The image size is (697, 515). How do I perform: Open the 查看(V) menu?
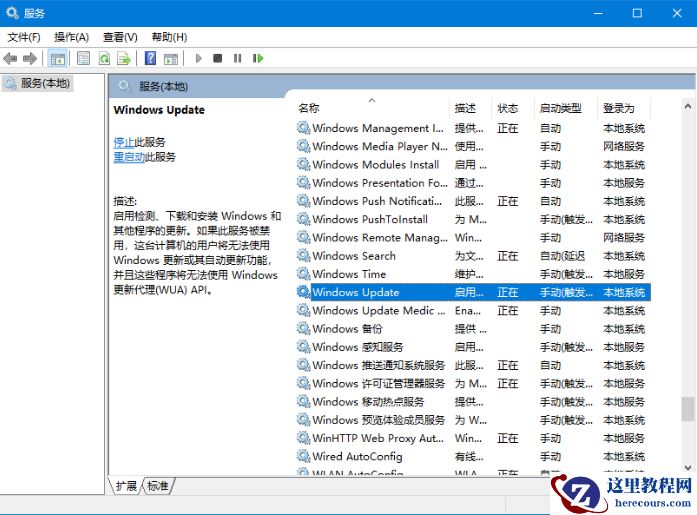[x=120, y=37]
